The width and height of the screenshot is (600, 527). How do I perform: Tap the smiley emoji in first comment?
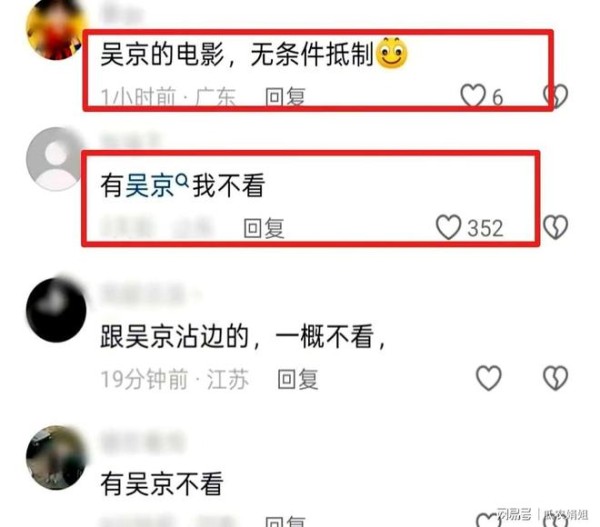coord(392,53)
